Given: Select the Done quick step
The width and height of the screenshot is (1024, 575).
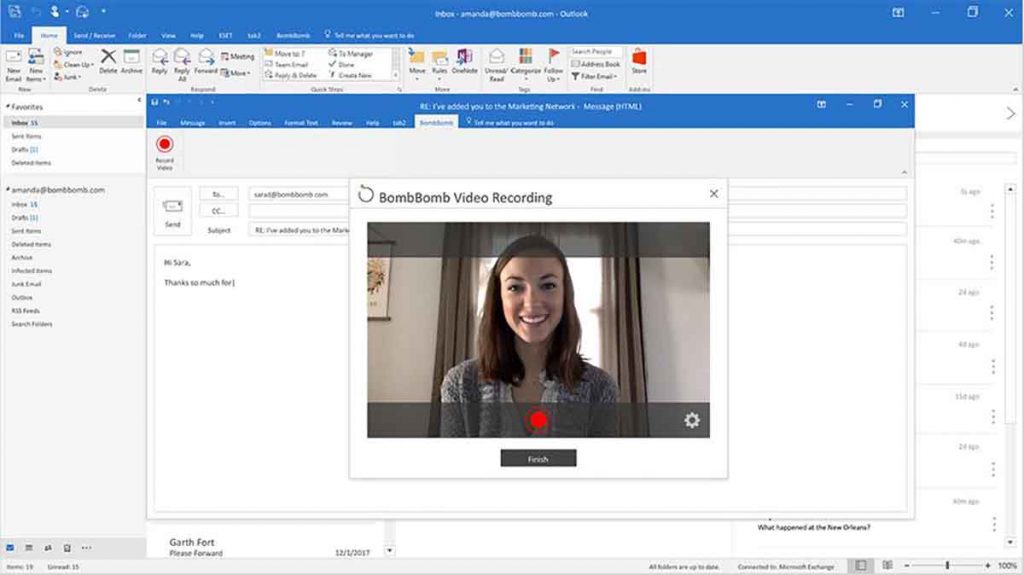Looking at the screenshot, I should [x=342, y=65].
